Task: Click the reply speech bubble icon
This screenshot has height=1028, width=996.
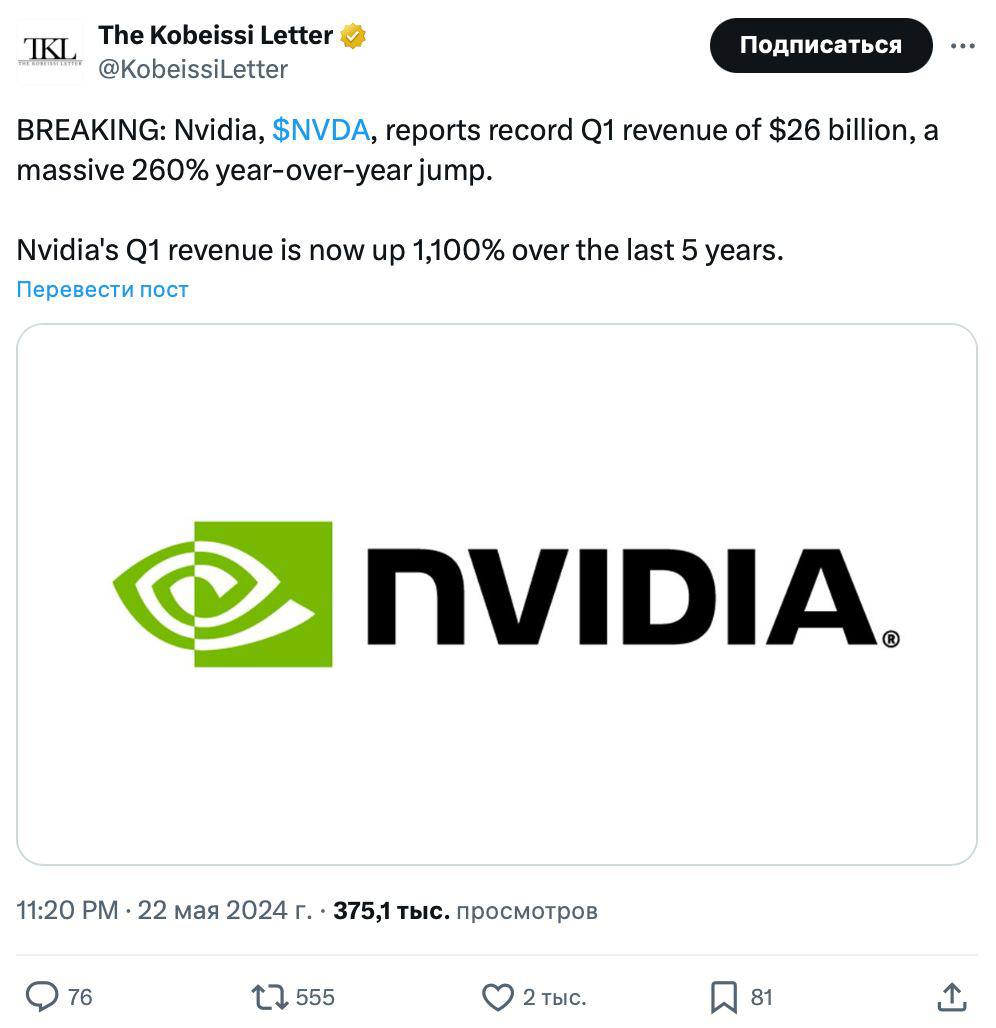Action: 41,996
